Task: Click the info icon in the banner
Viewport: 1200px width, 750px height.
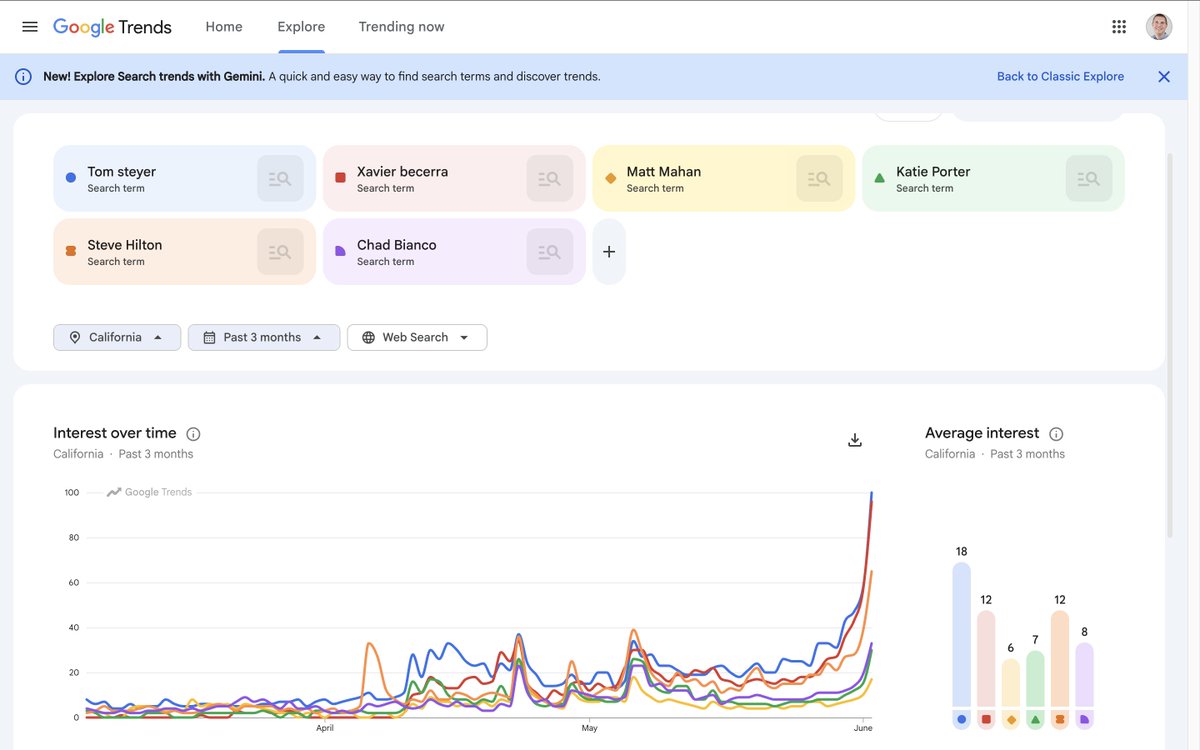Action: pos(23,77)
